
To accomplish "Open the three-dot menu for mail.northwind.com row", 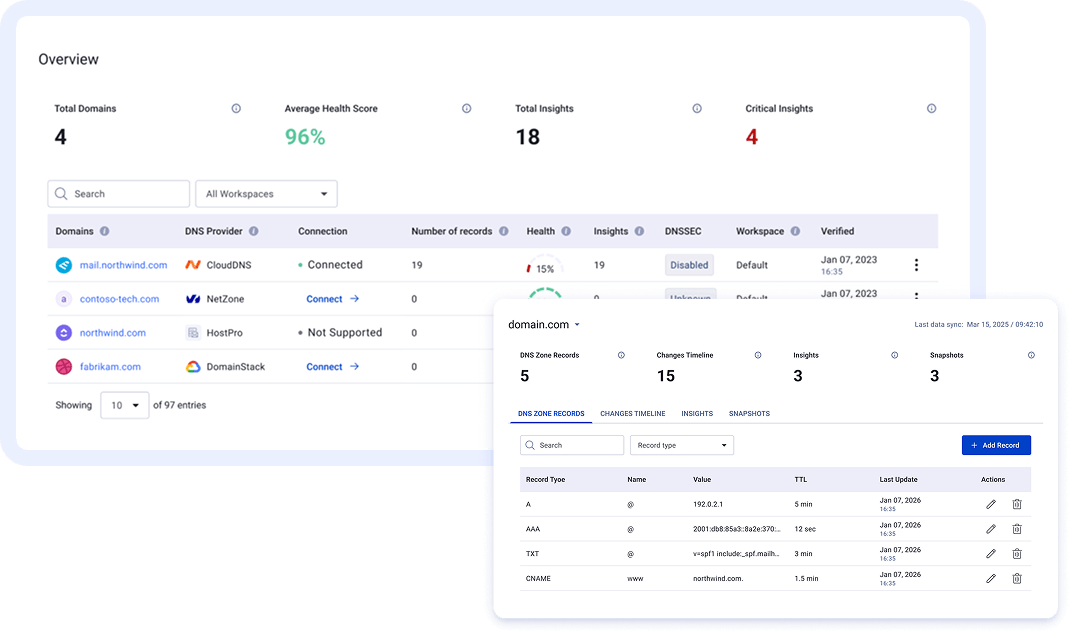I will click(916, 265).
